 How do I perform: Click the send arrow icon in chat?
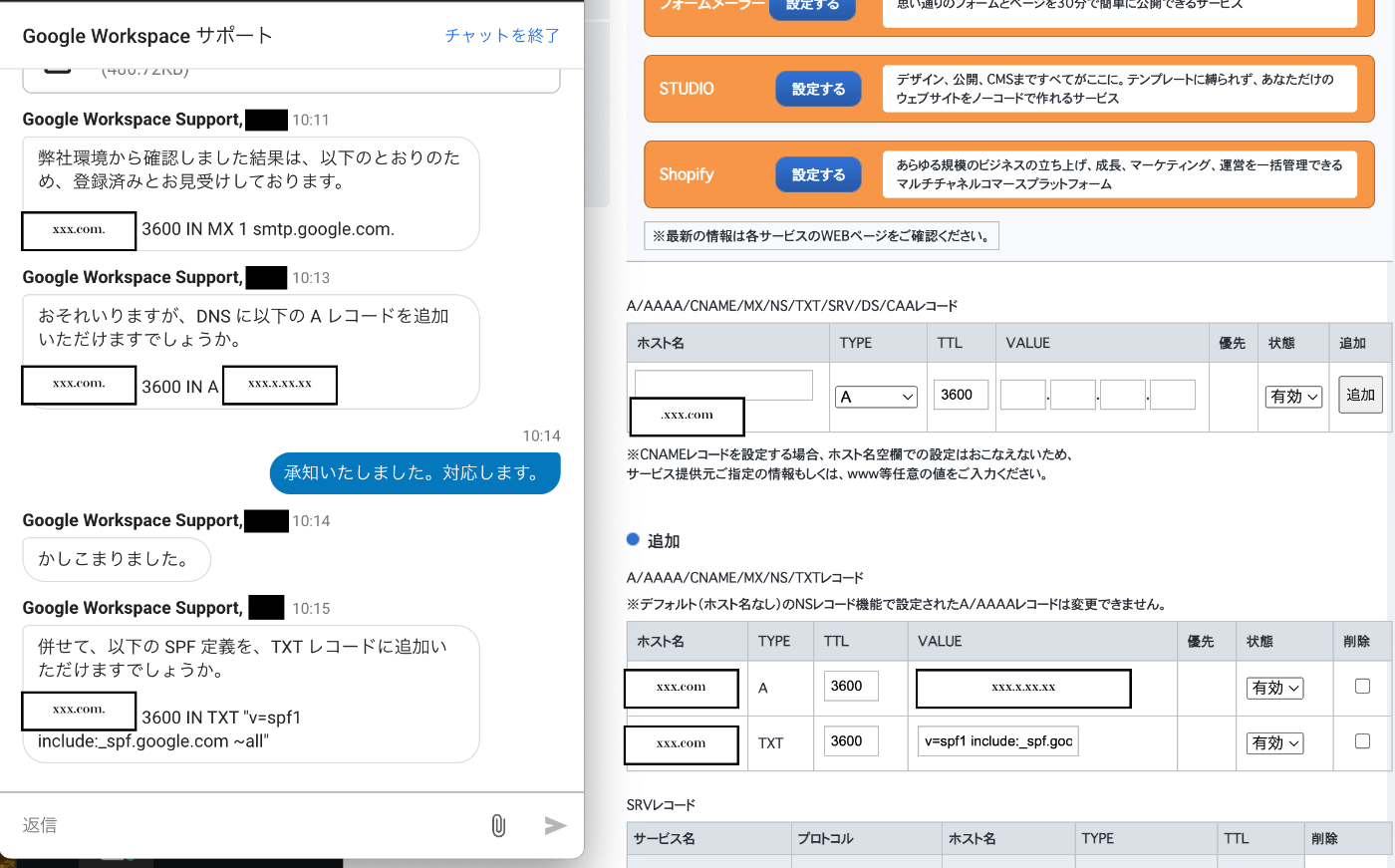[555, 825]
